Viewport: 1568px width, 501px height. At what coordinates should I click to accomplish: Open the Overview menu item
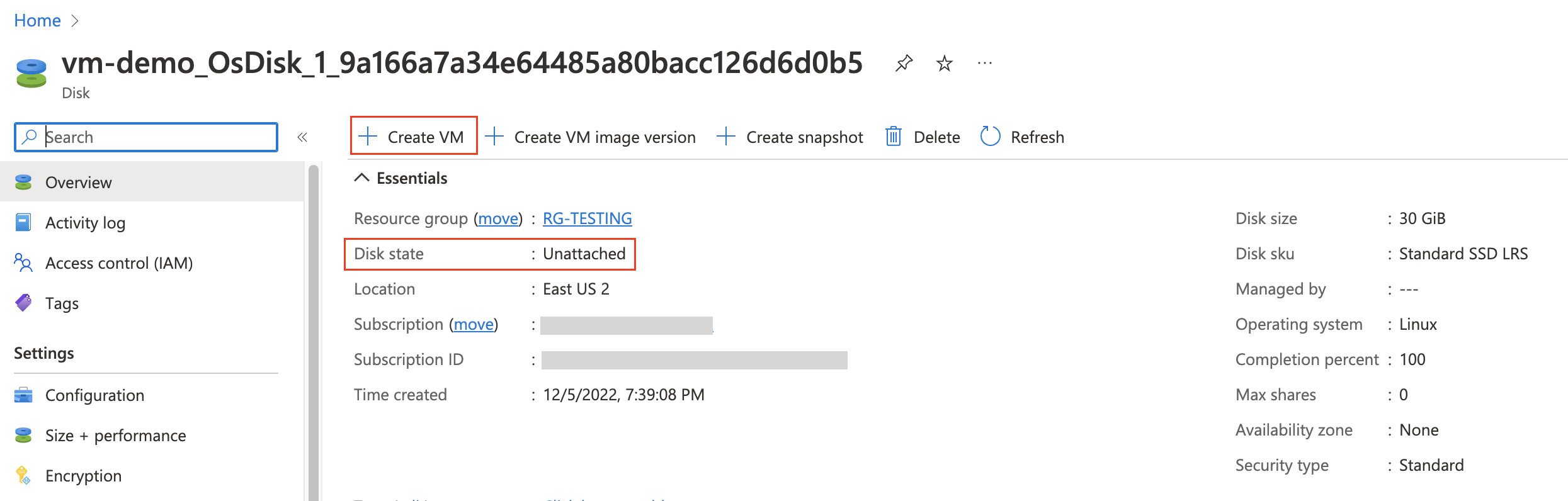point(78,183)
